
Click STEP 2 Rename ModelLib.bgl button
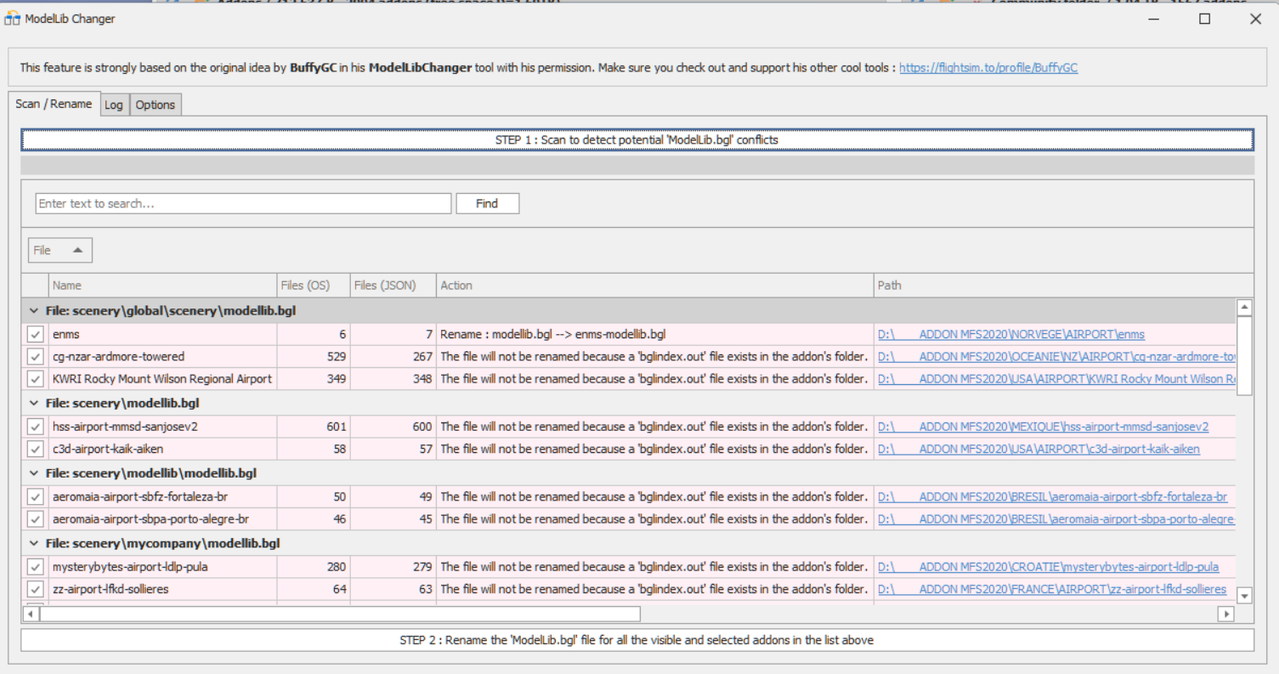coord(637,640)
